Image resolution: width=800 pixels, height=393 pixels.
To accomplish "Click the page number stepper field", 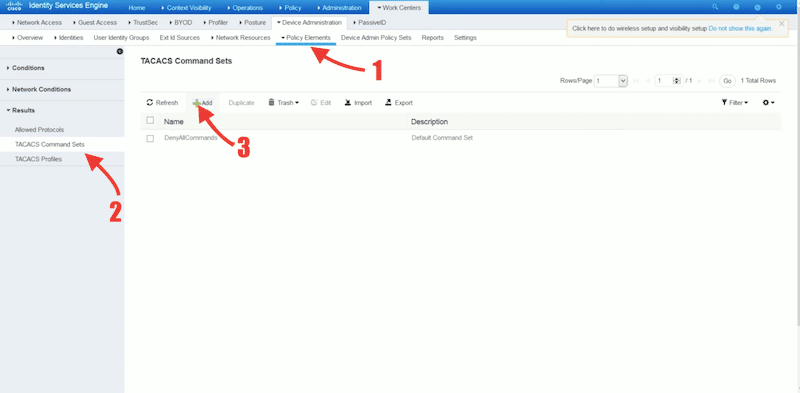I will (668, 81).
